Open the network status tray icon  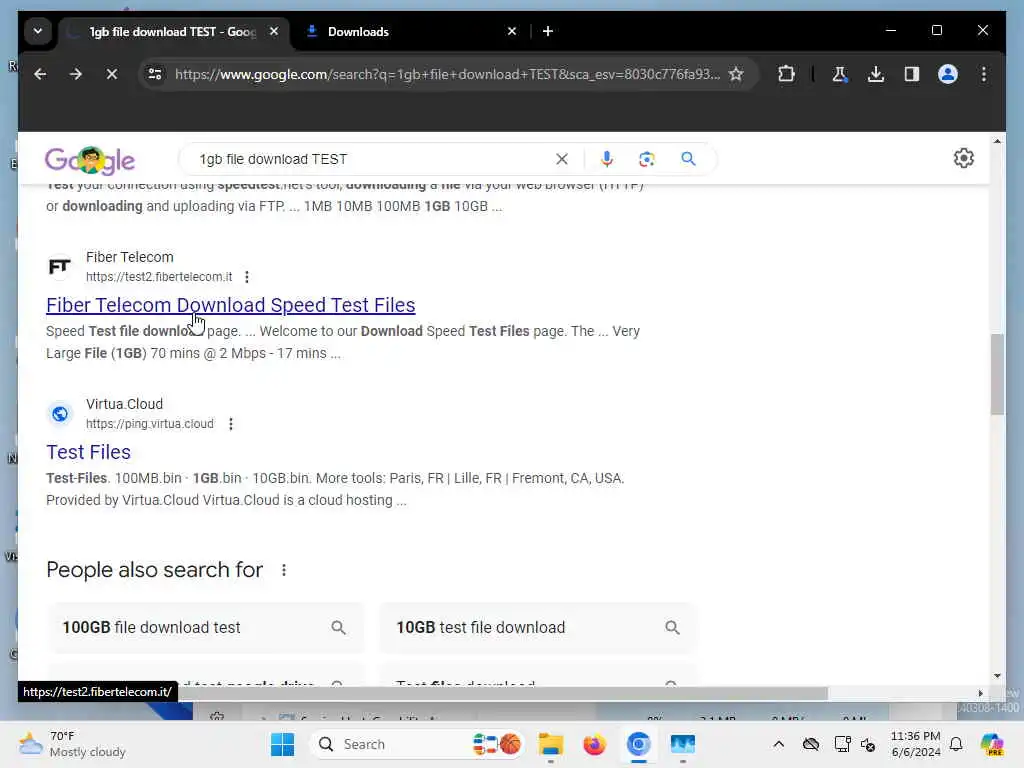[842, 744]
